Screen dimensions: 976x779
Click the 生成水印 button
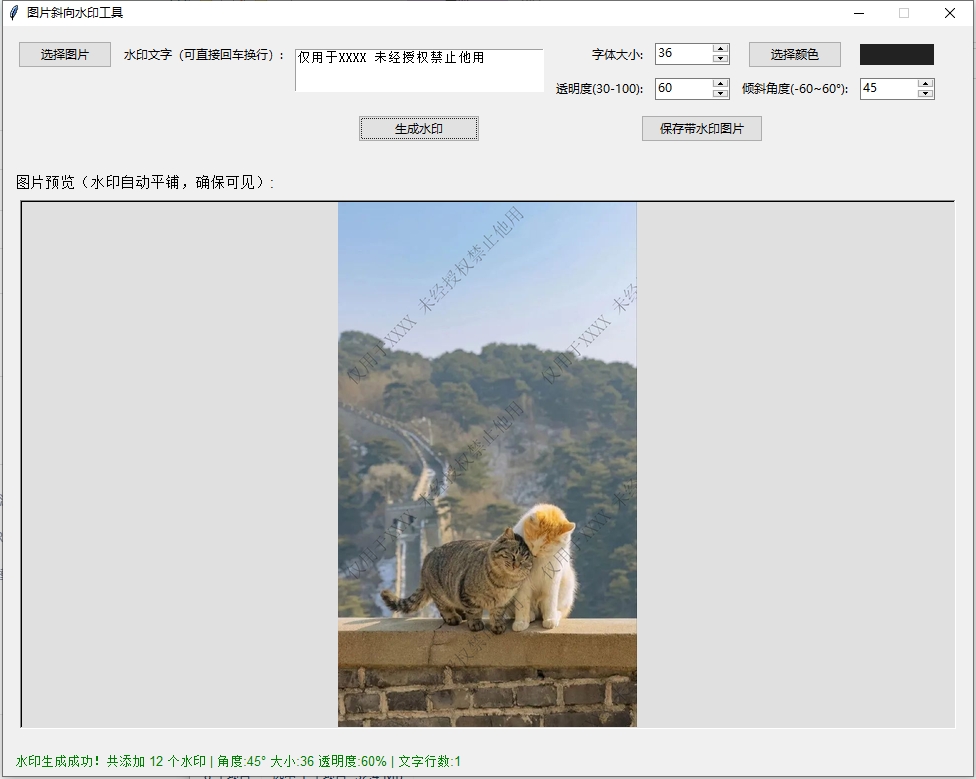pyautogui.click(x=419, y=129)
